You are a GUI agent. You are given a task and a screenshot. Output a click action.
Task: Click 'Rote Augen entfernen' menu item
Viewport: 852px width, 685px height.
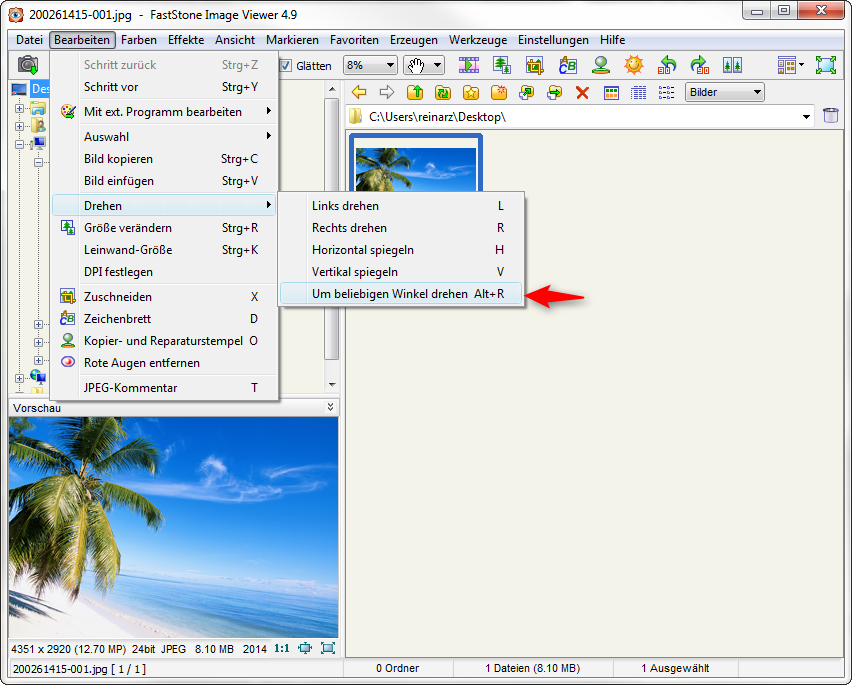(x=141, y=363)
